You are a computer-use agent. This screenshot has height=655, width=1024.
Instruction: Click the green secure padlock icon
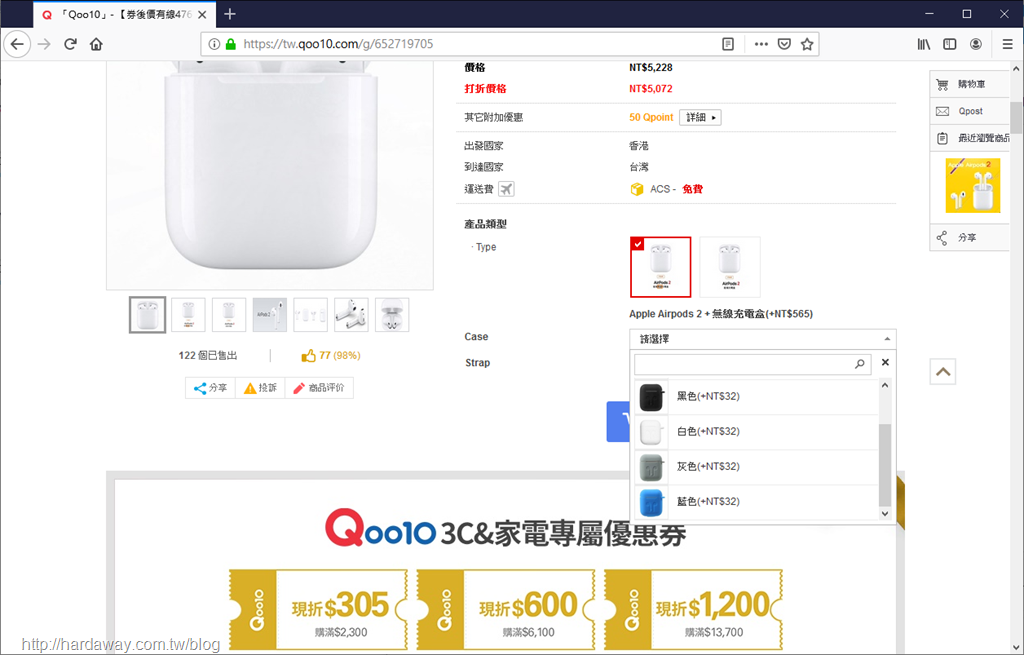[230, 44]
